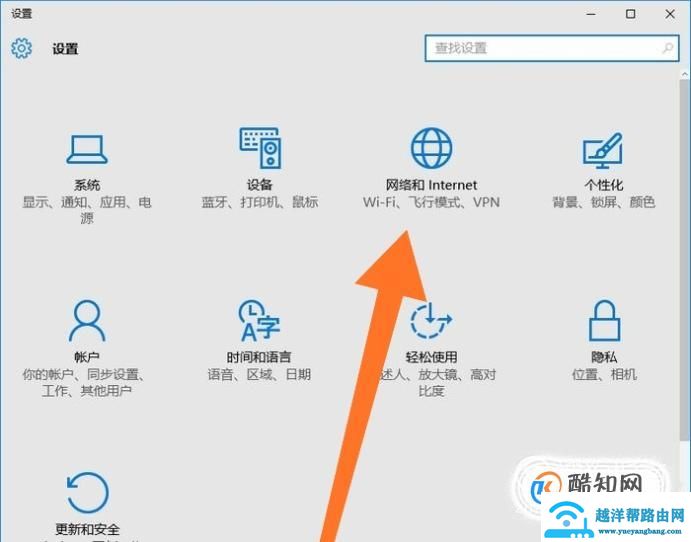This screenshot has height=542, width=691.
Task: Open the Ease of Access (轻松使用) icon
Action: coord(431,320)
